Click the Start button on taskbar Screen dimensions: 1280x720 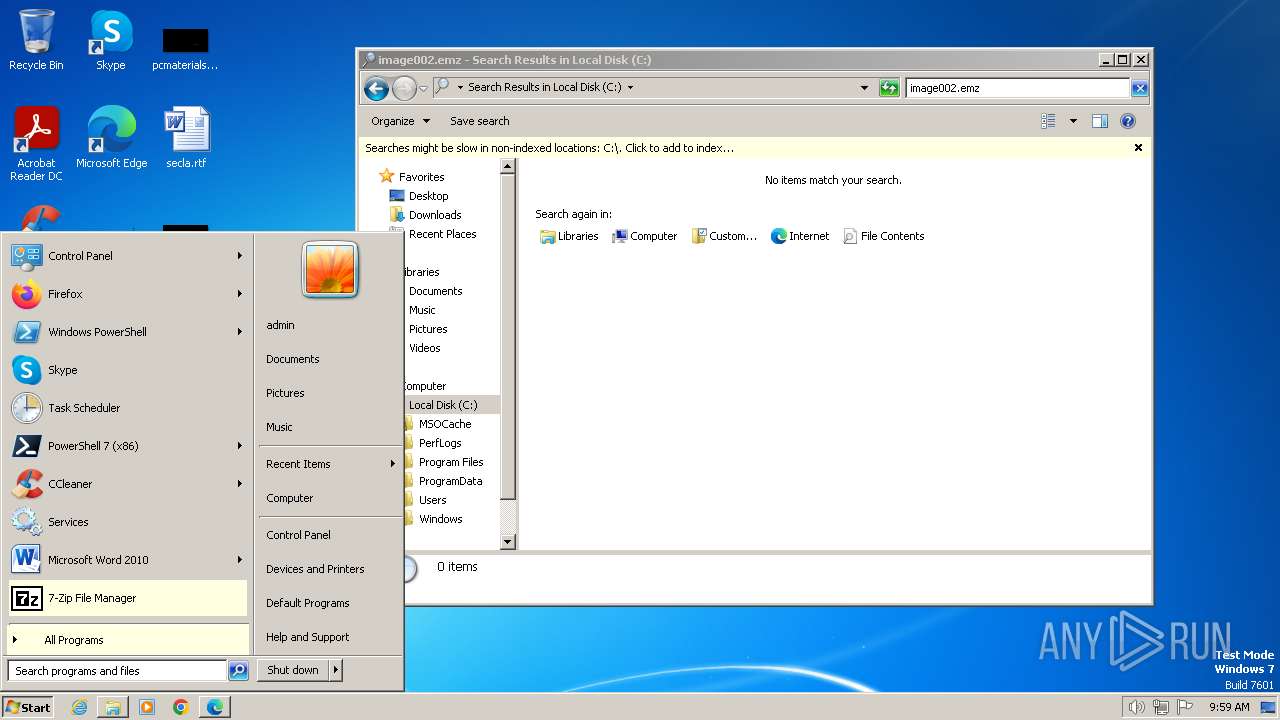[x=28, y=707]
